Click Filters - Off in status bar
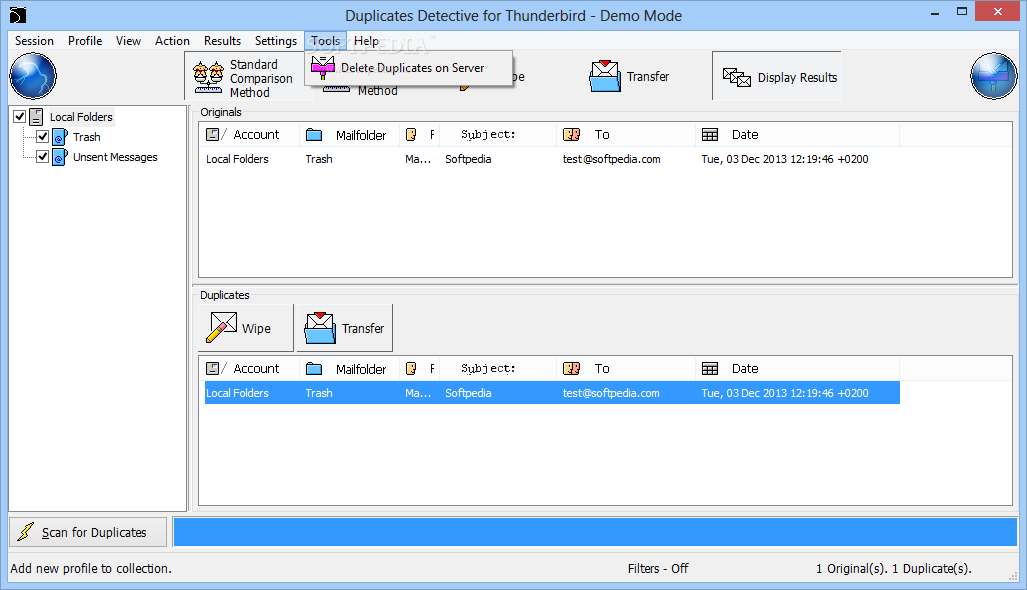The width and height of the screenshot is (1027, 590). tap(658, 568)
